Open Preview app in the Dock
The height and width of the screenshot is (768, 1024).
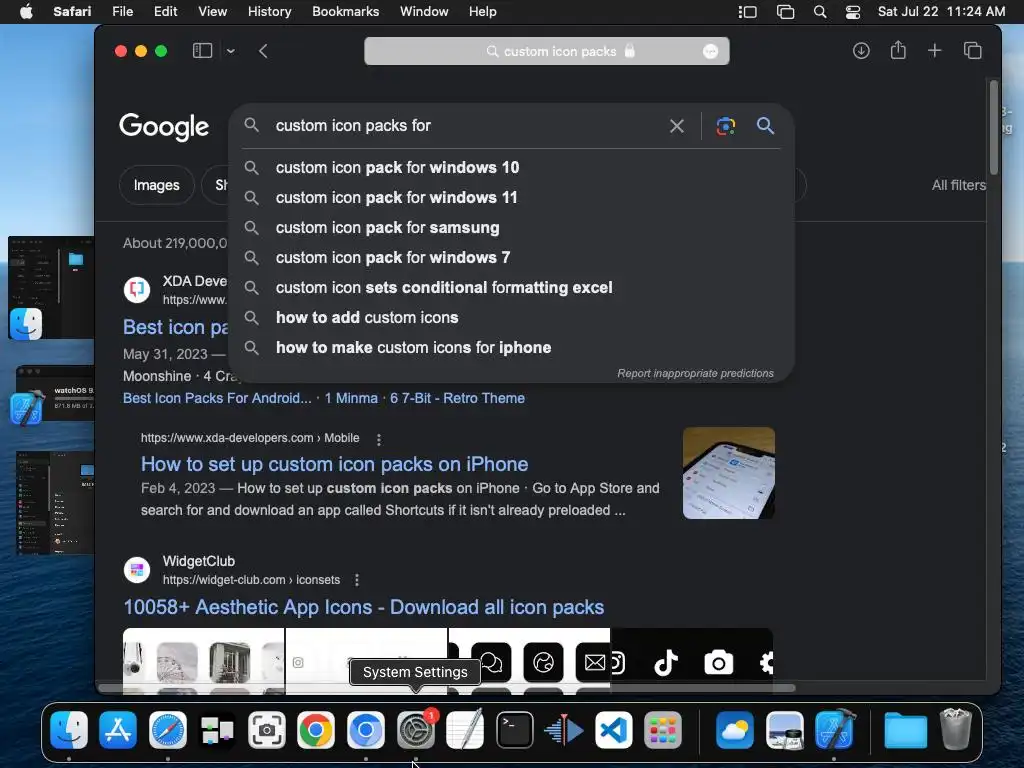(x=784, y=729)
